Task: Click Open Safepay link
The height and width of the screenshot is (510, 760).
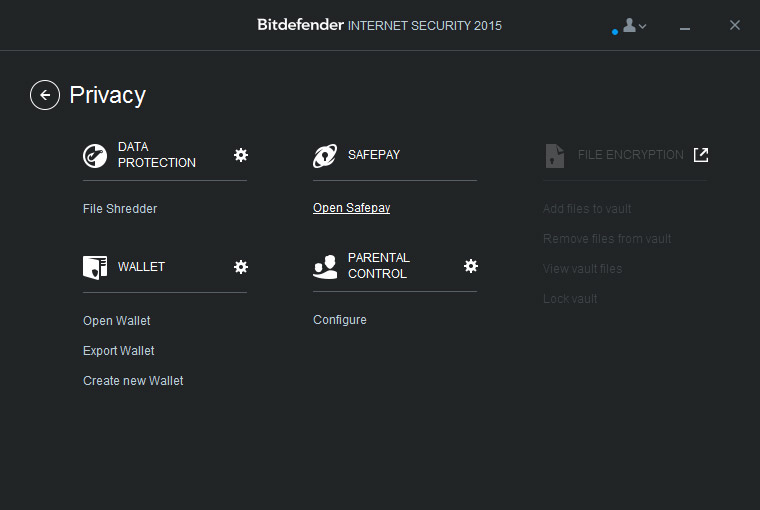Action: pyautogui.click(x=351, y=208)
